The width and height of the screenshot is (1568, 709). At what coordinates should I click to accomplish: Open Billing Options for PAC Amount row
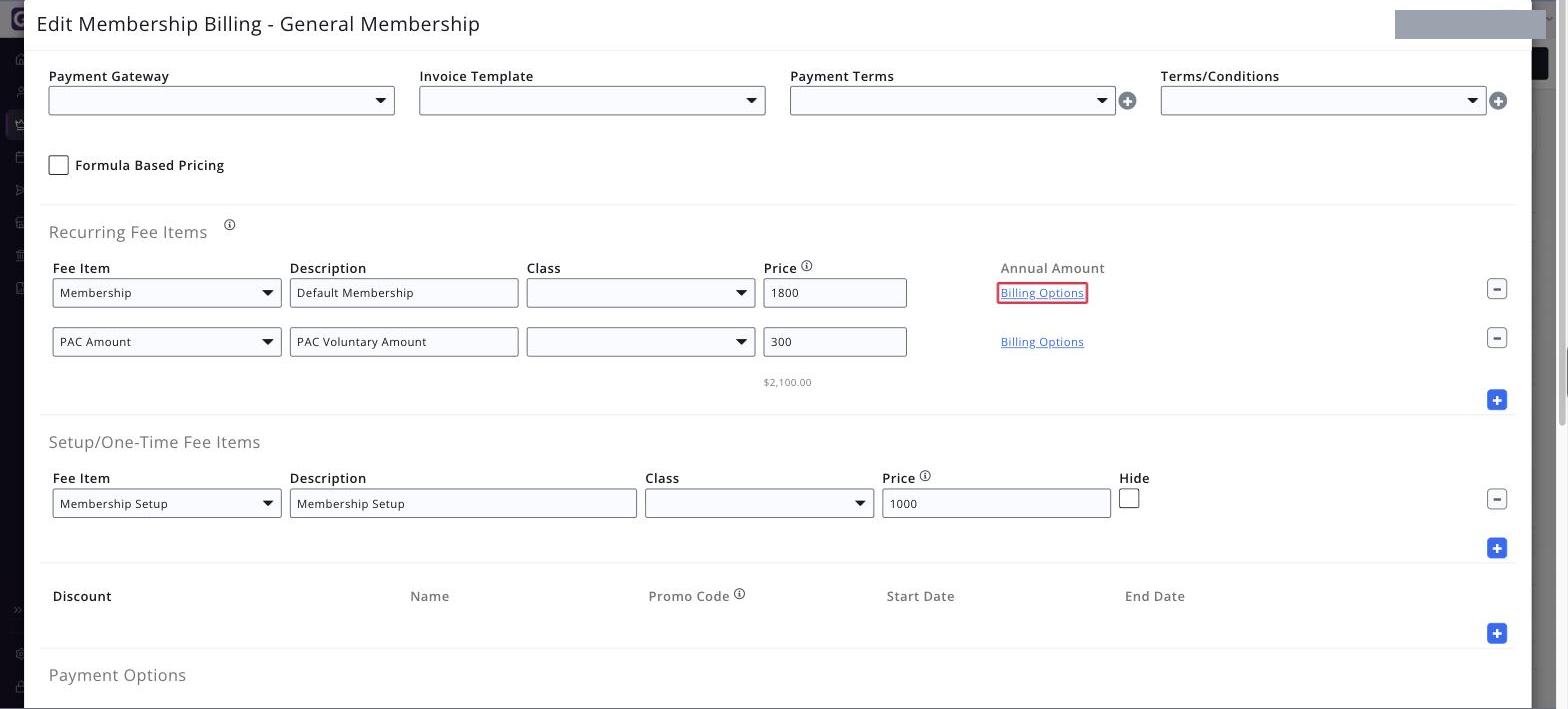point(1042,342)
